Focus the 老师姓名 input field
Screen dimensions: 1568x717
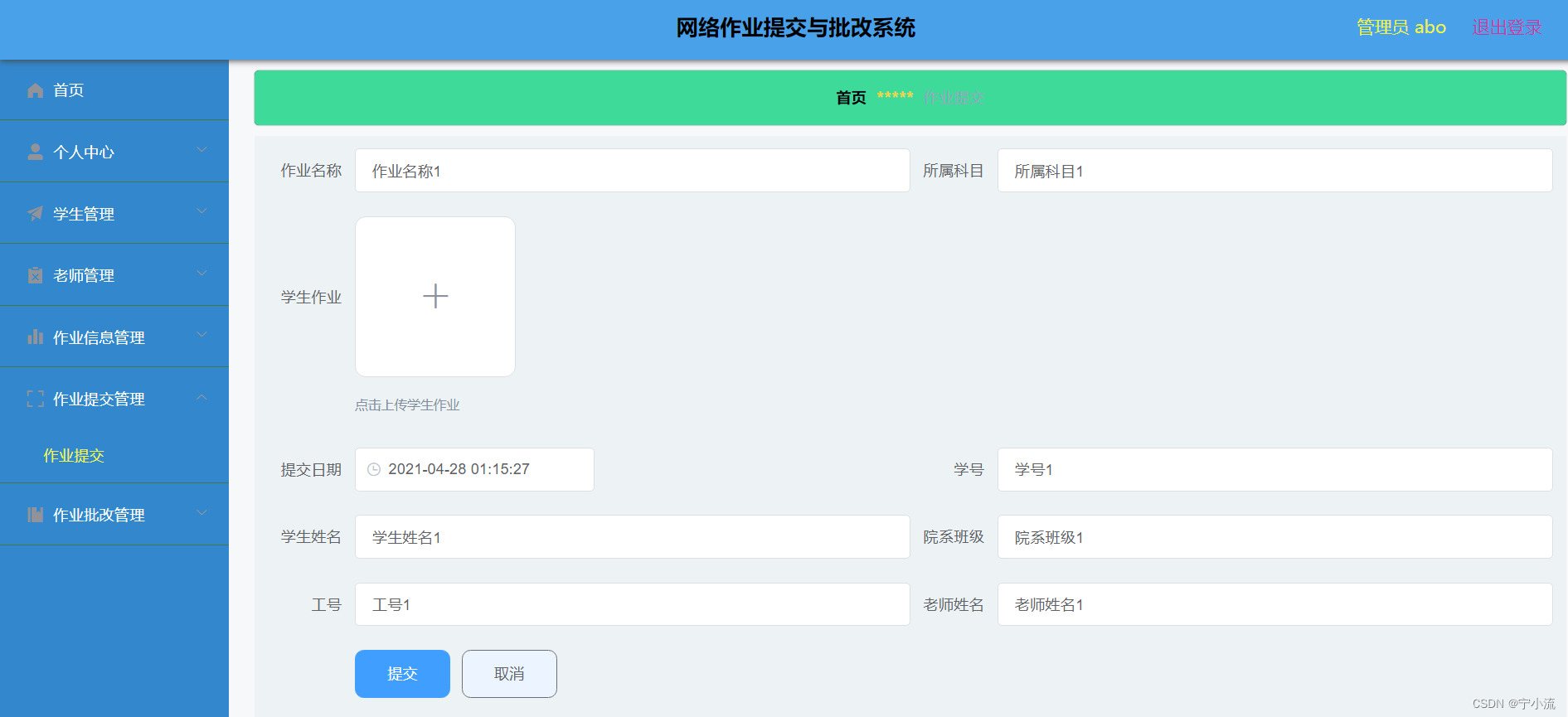coord(1275,604)
